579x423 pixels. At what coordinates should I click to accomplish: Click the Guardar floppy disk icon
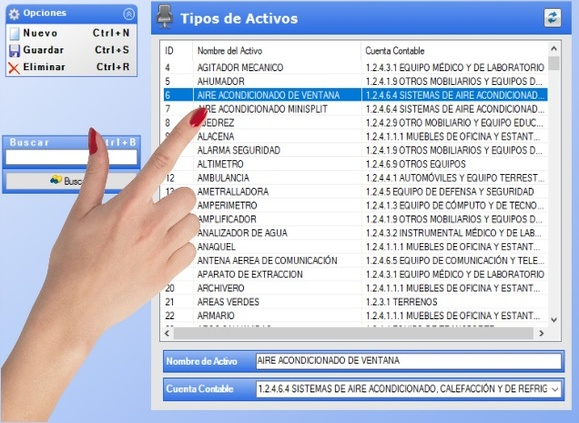click(x=14, y=50)
